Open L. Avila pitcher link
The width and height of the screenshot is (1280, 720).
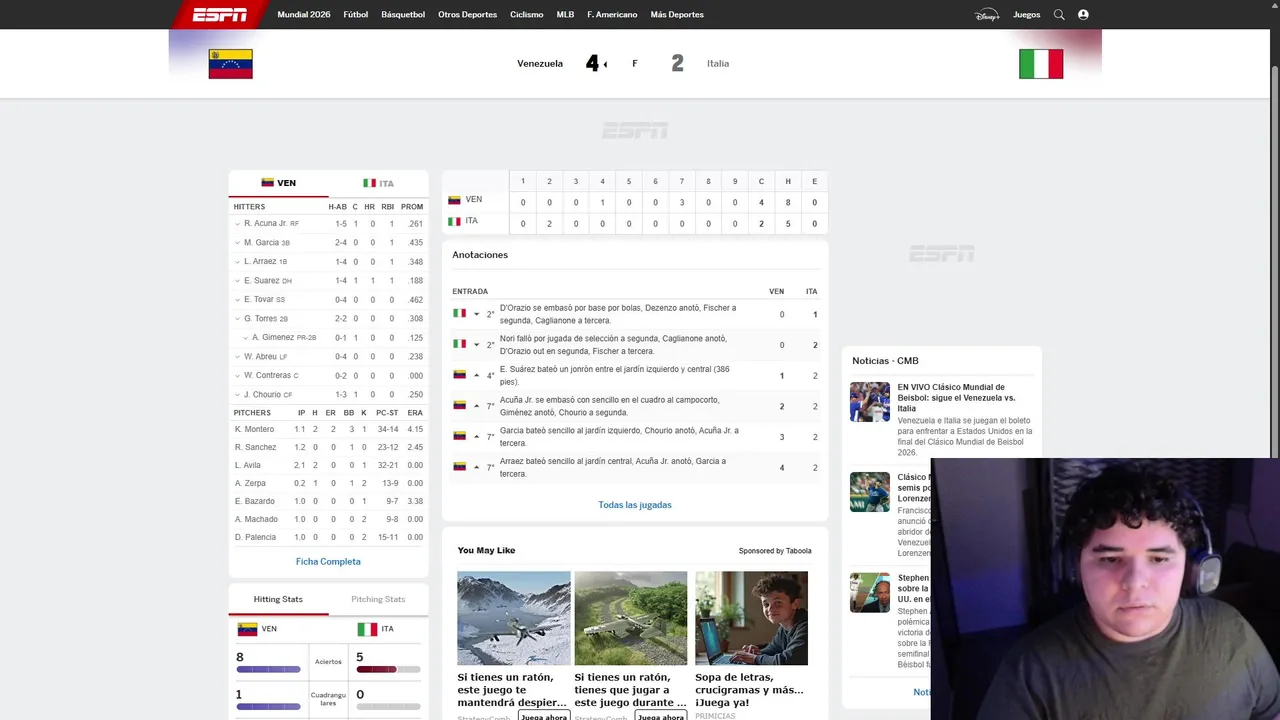click(248, 466)
